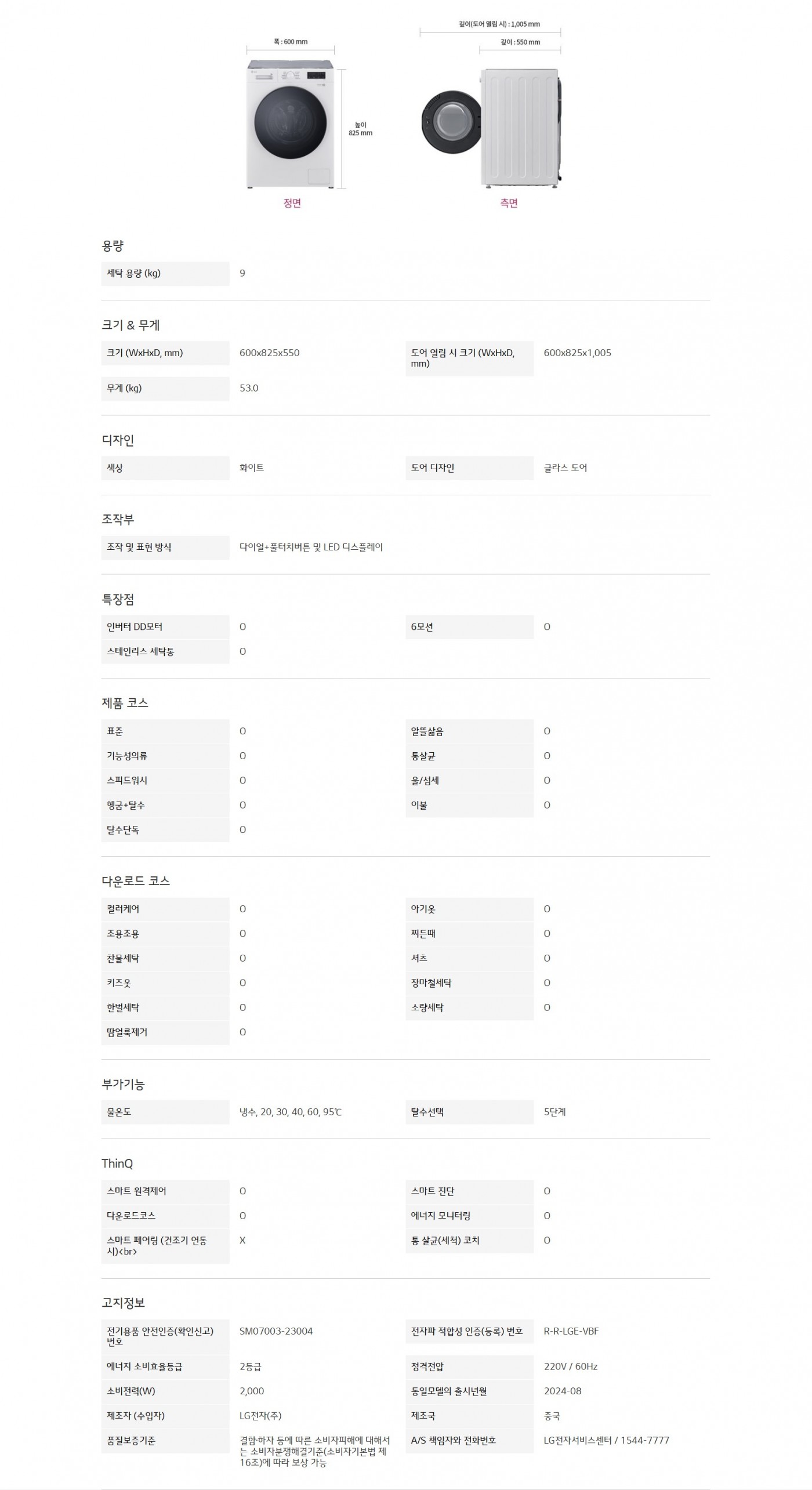The image size is (812, 1490).
Task: Click the front view washing machine image
Action: tap(290, 124)
